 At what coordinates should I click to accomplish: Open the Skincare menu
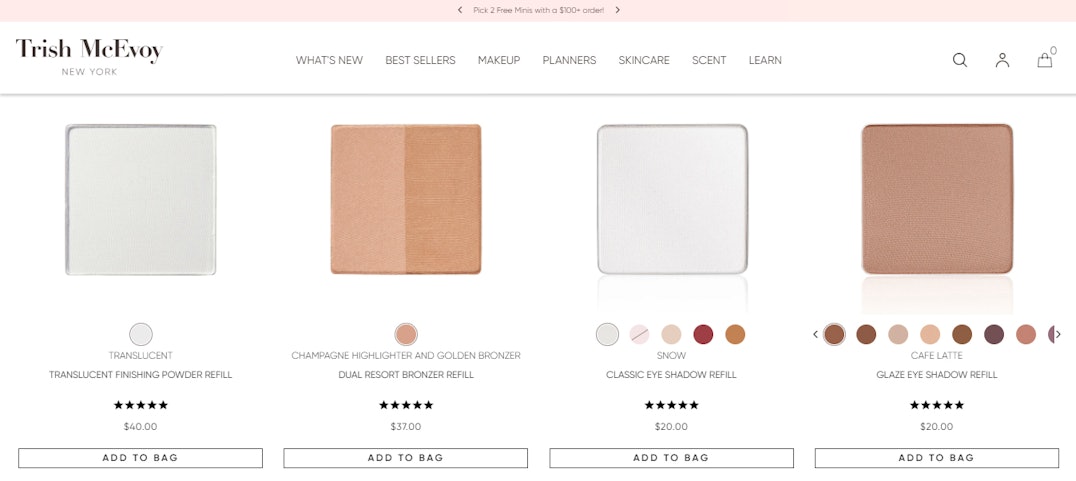point(644,60)
